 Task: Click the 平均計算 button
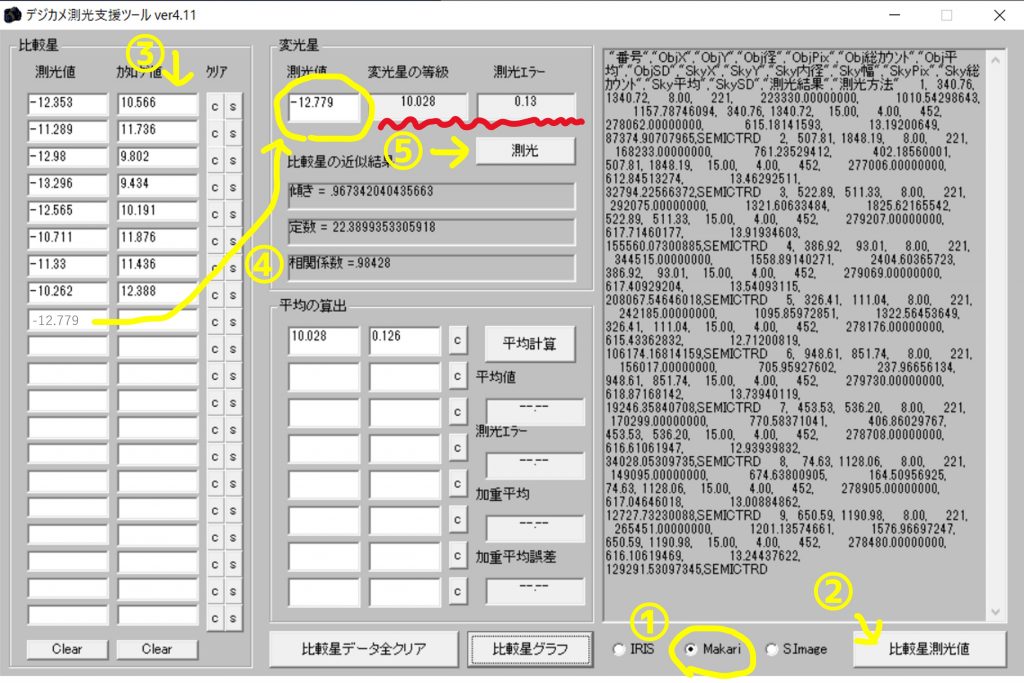point(530,343)
